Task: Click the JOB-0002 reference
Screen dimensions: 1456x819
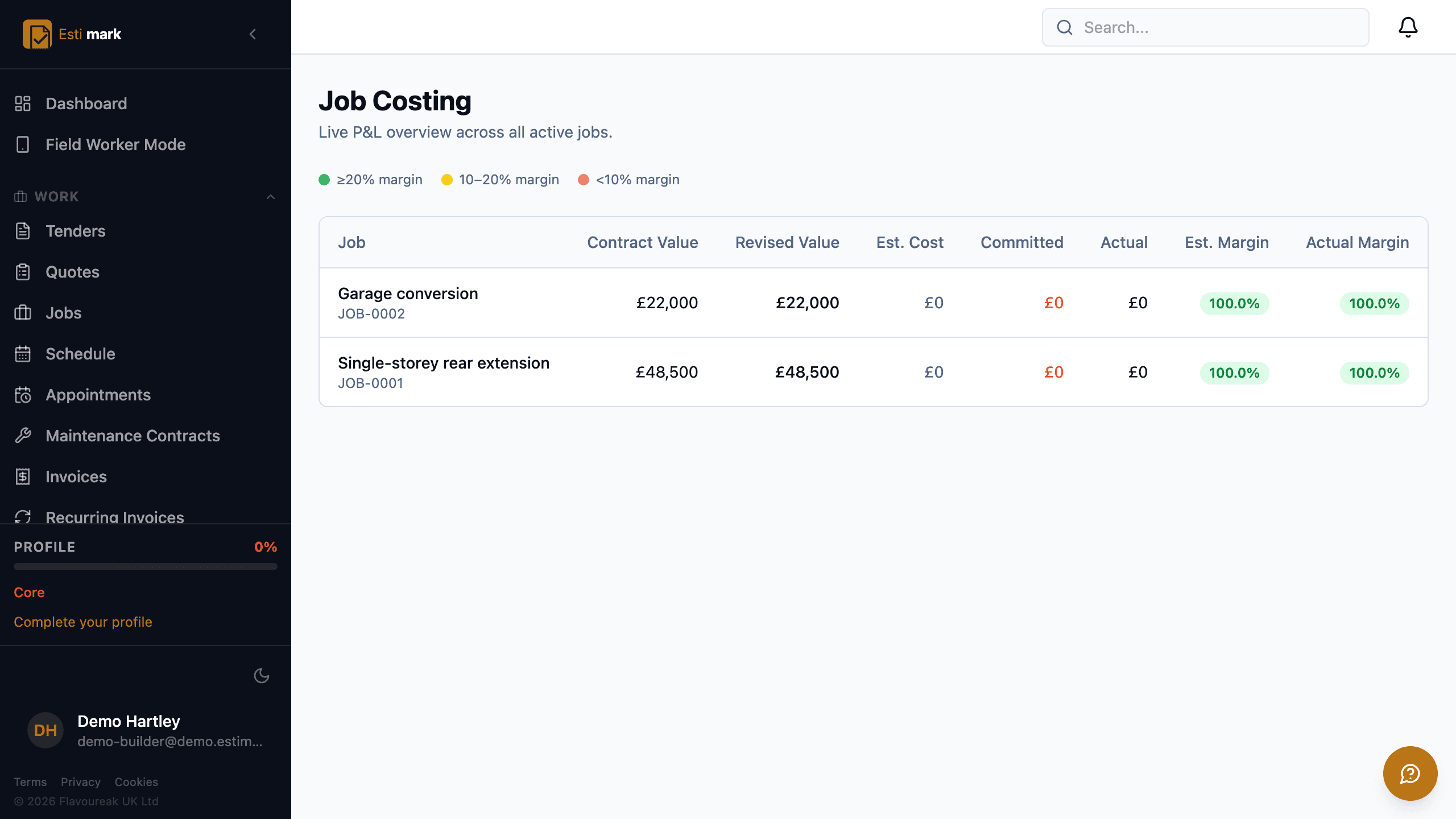Action: (371, 314)
